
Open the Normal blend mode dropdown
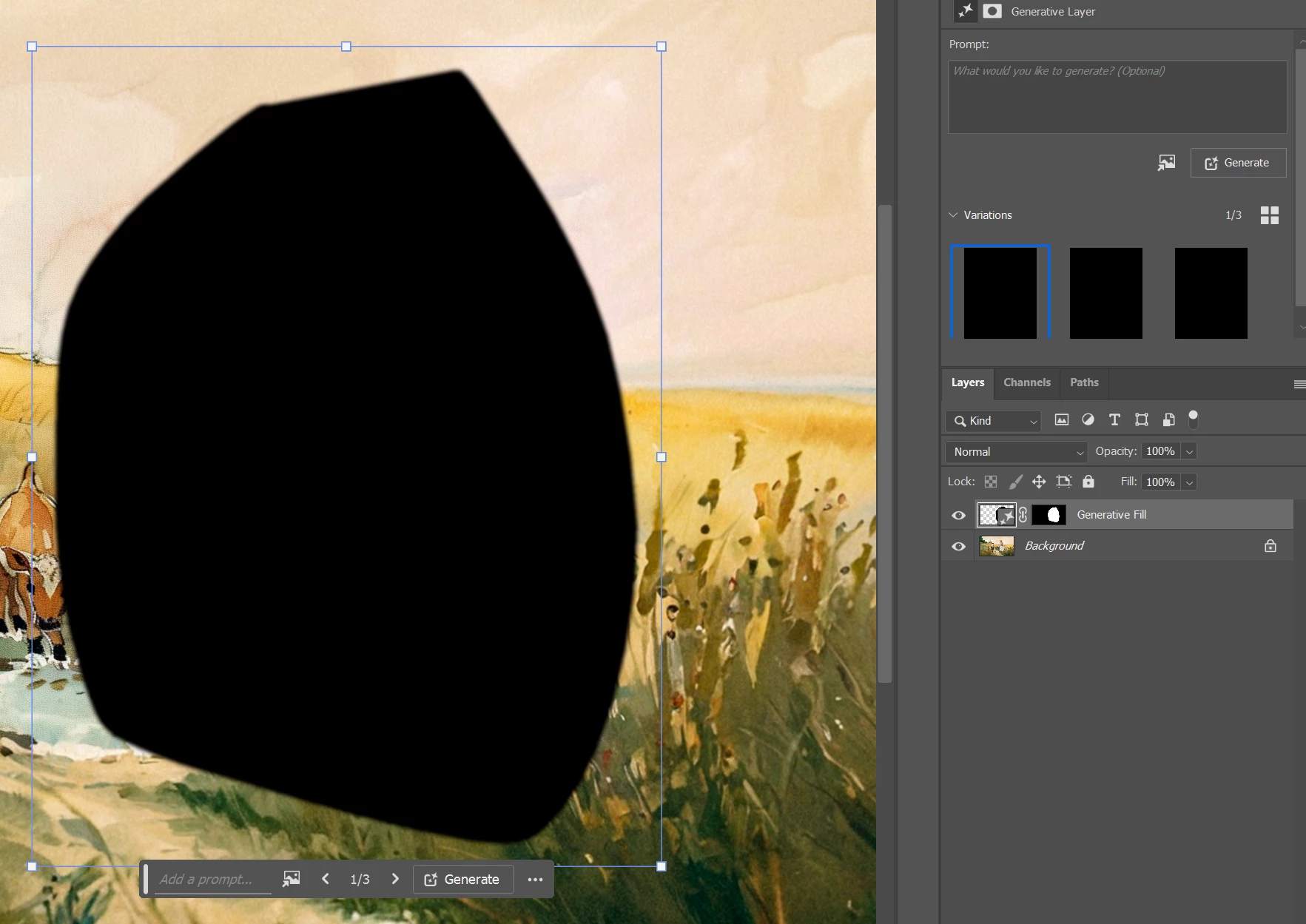tap(1016, 452)
